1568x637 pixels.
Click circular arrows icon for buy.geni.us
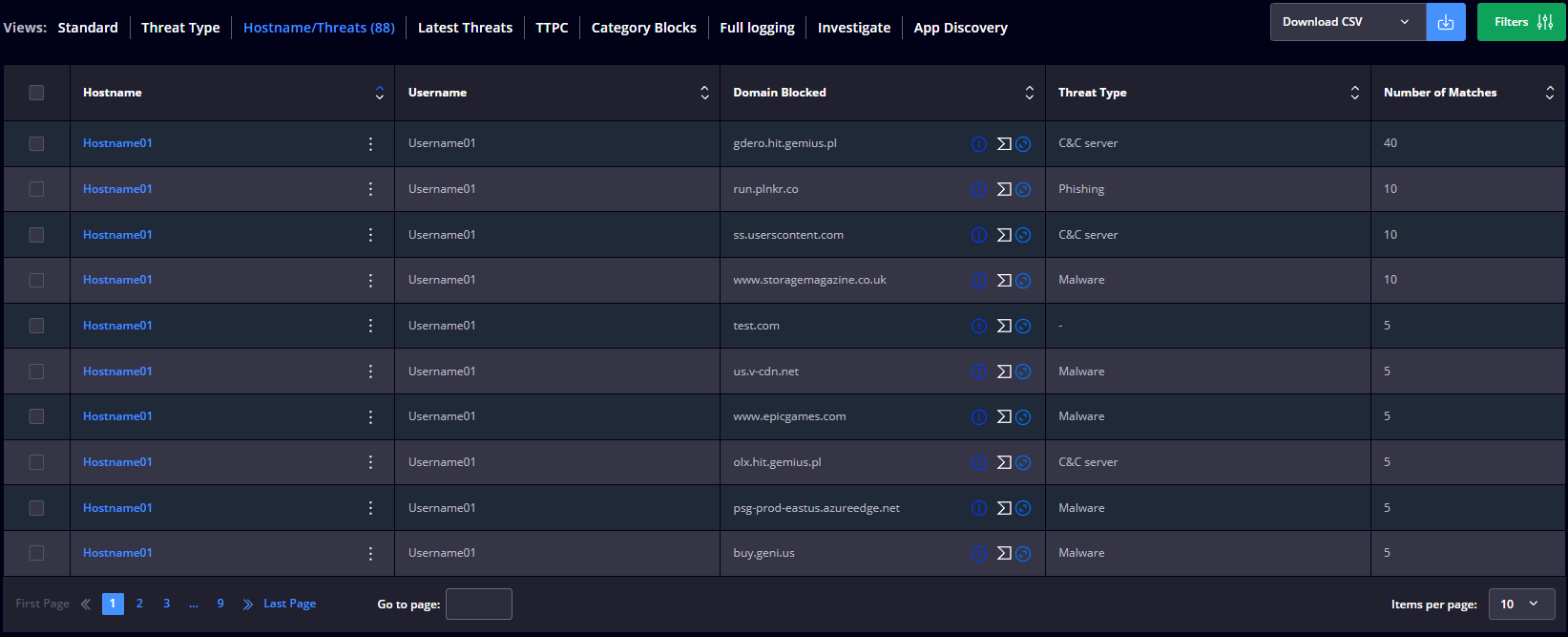pyautogui.click(x=1023, y=553)
